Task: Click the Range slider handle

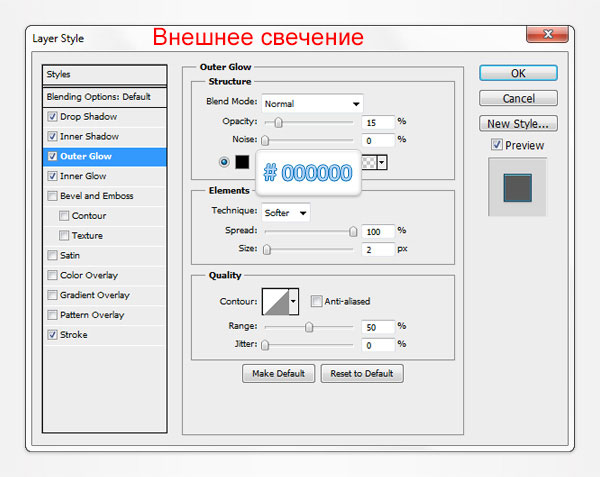Action: [309, 327]
